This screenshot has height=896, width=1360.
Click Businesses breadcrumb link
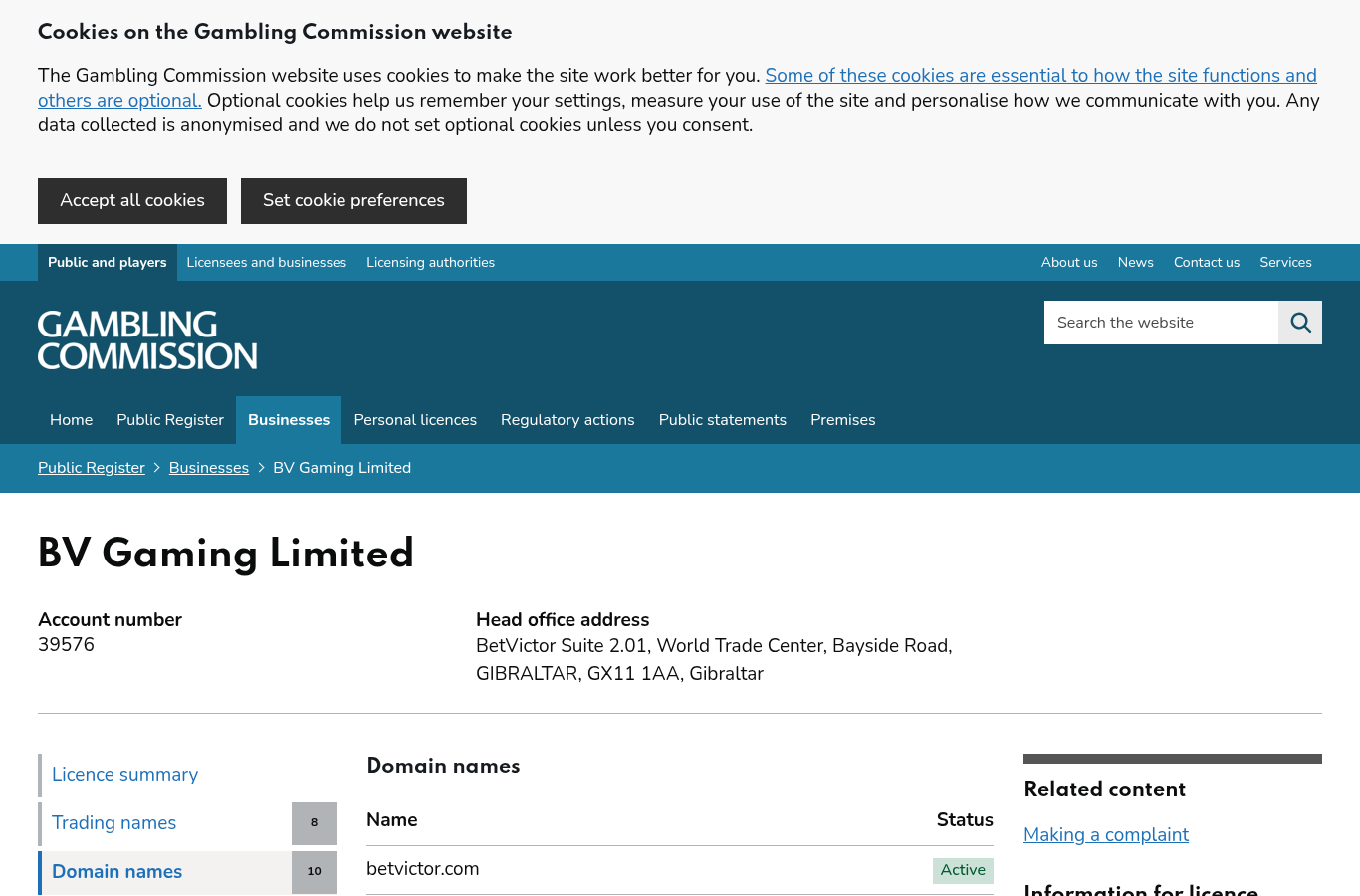[x=209, y=468]
